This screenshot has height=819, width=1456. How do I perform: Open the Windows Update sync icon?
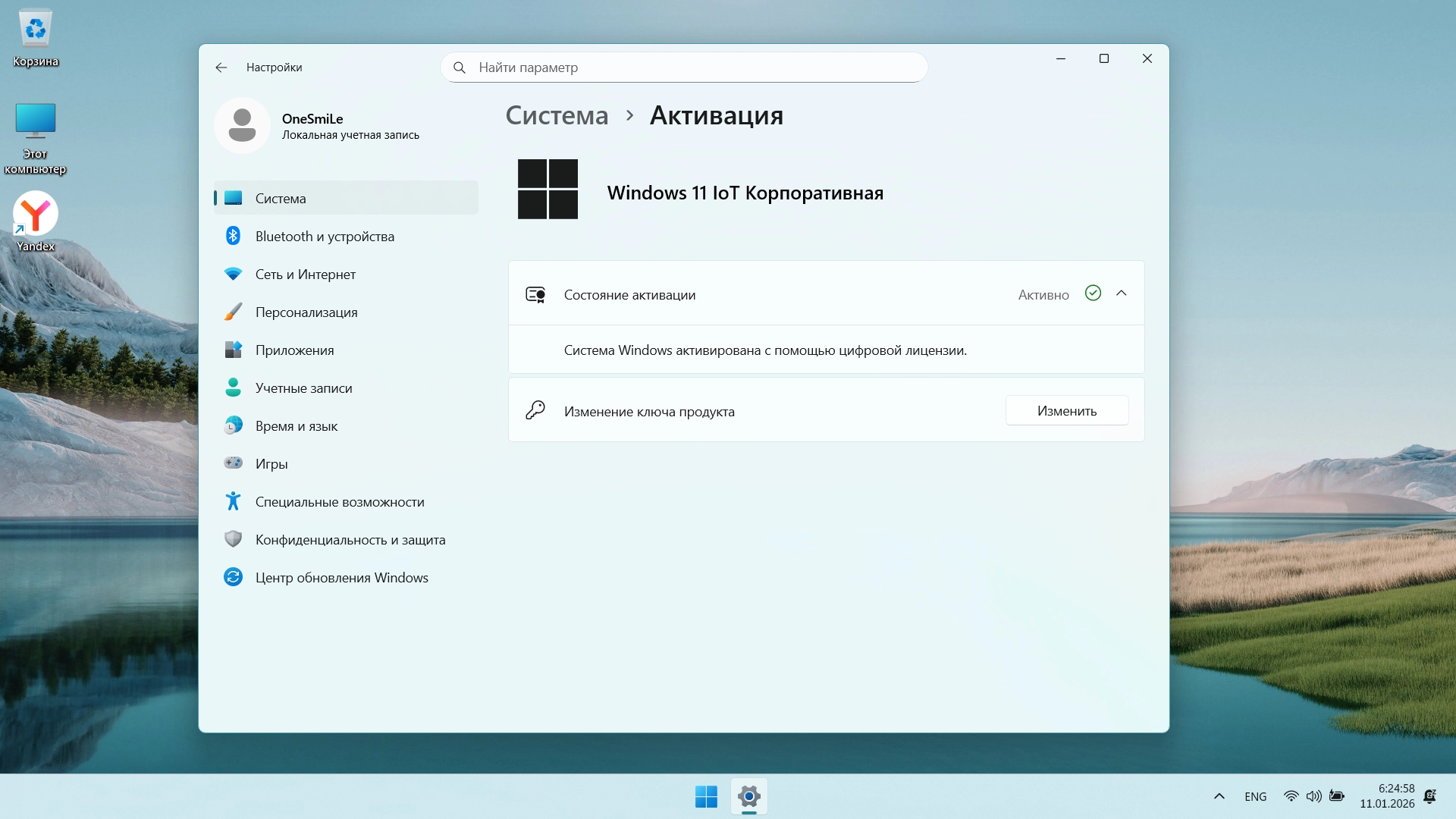(x=233, y=577)
